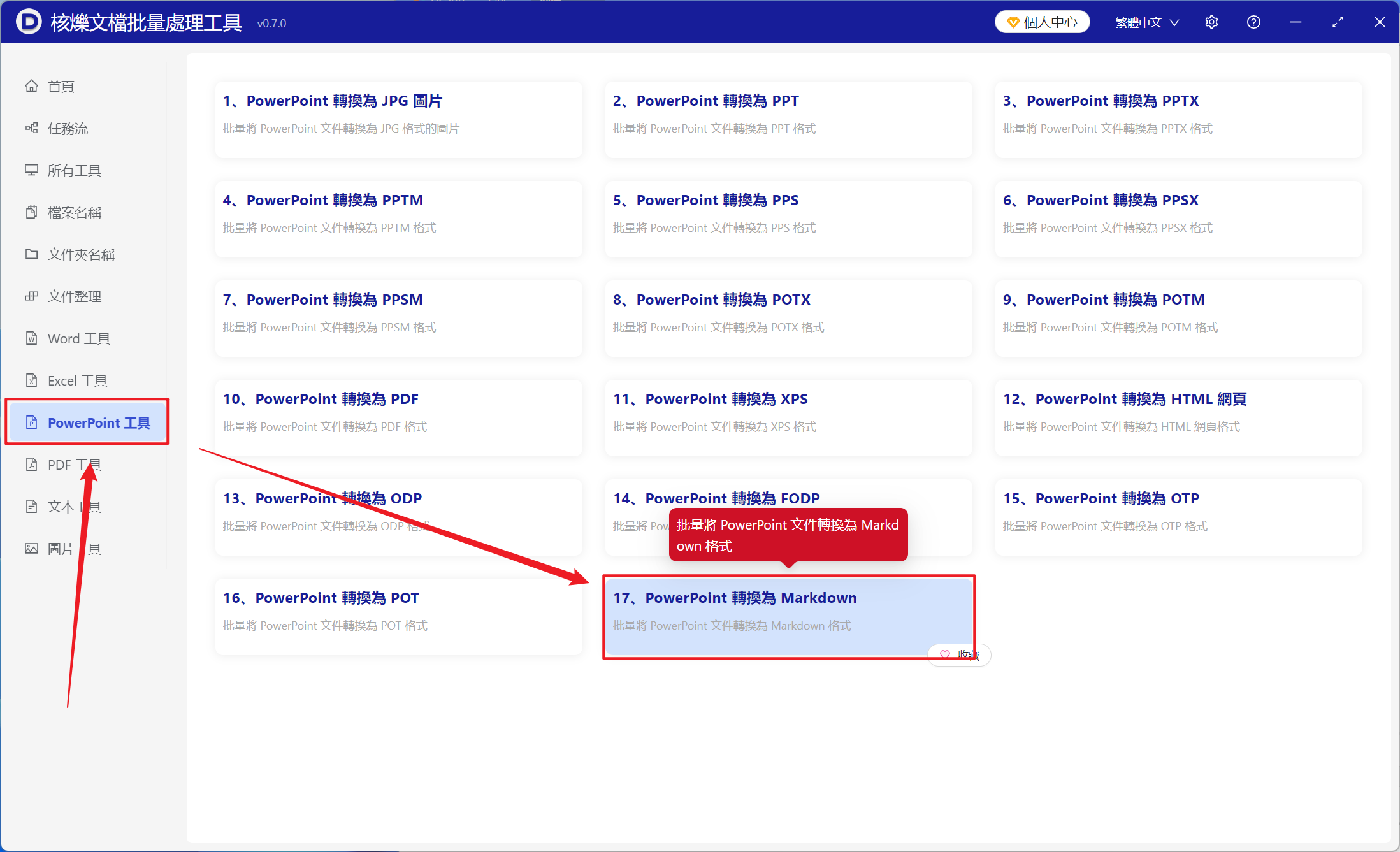Screen dimensions: 1400x852
Task: Open 圖片工具 in the sidebar
Action: tap(89, 549)
